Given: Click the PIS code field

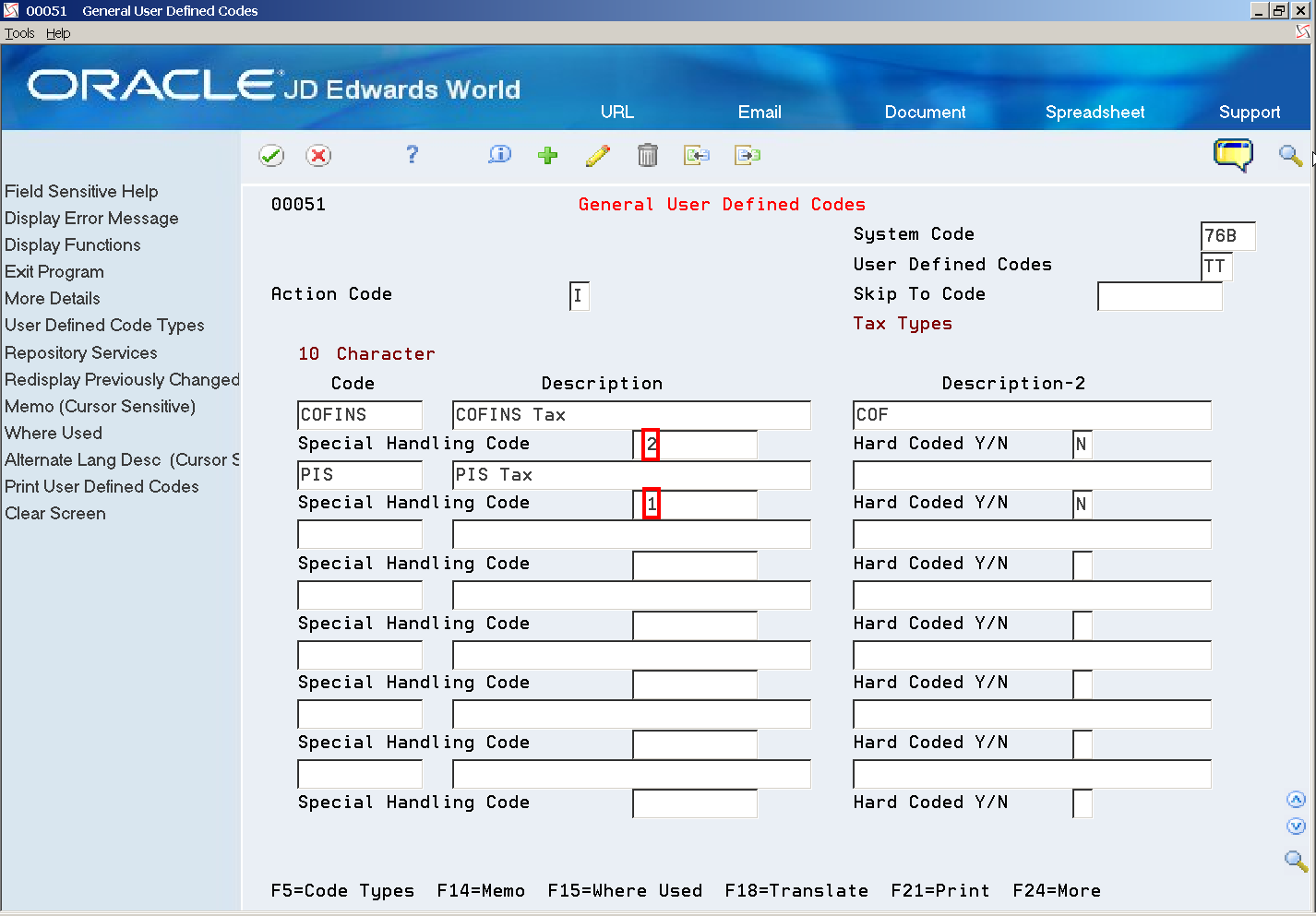Looking at the screenshot, I should (360, 475).
